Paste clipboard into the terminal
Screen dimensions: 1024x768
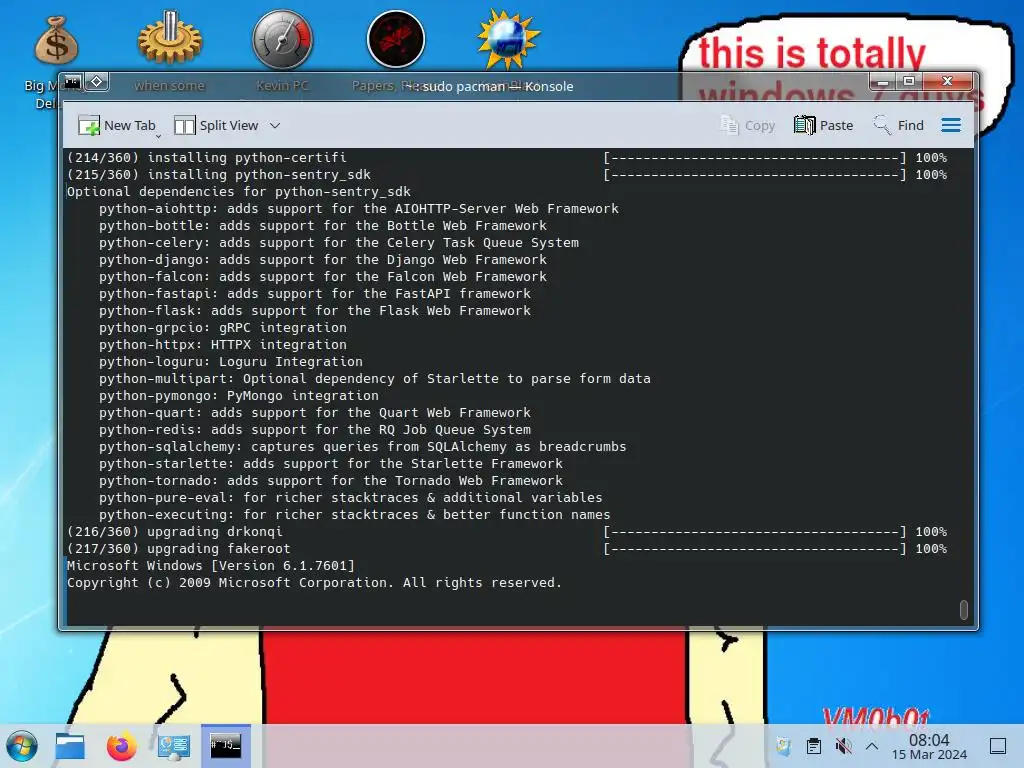coord(824,125)
